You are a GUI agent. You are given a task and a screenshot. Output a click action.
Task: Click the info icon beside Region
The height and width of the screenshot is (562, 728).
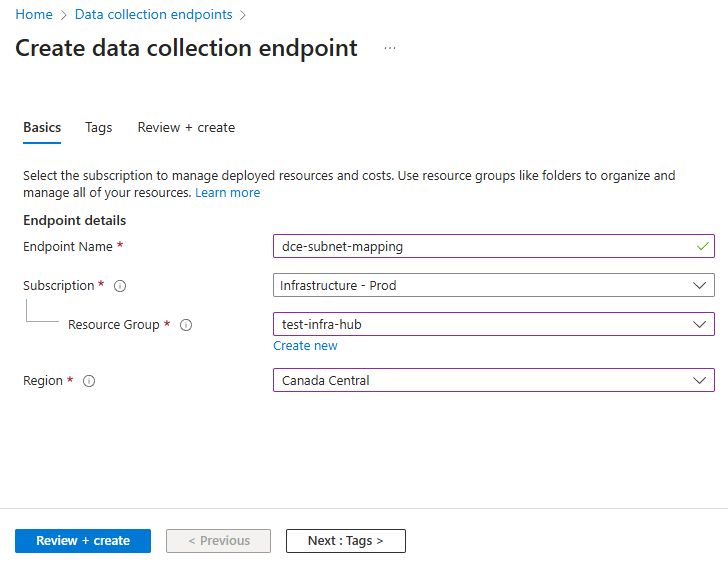pos(89,381)
